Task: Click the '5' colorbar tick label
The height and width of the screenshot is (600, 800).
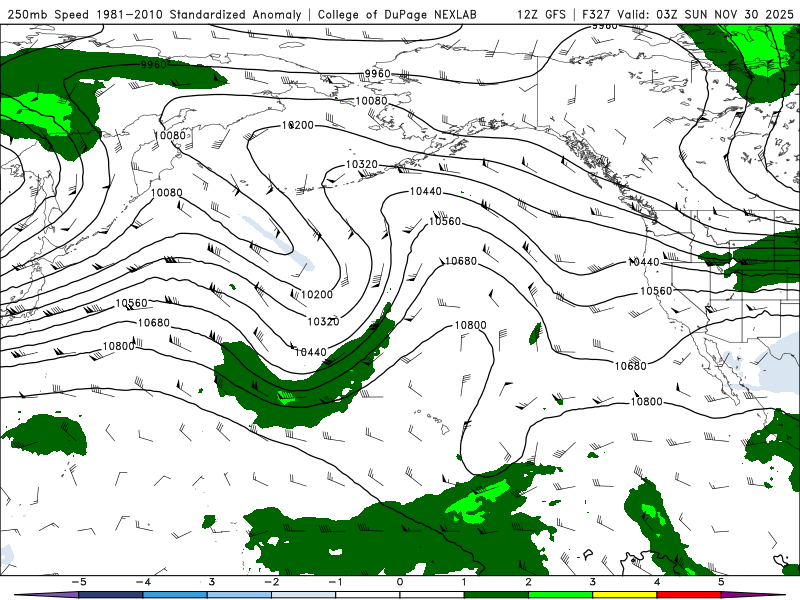Action: pyautogui.click(x=721, y=582)
